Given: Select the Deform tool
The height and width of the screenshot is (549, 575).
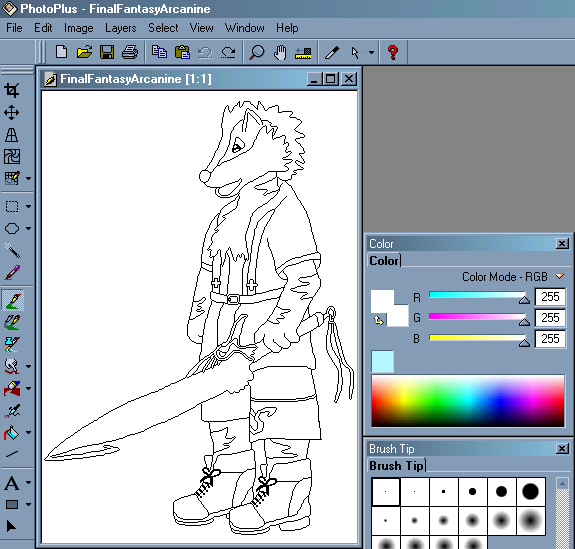Looking at the screenshot, I should [11, 135].
